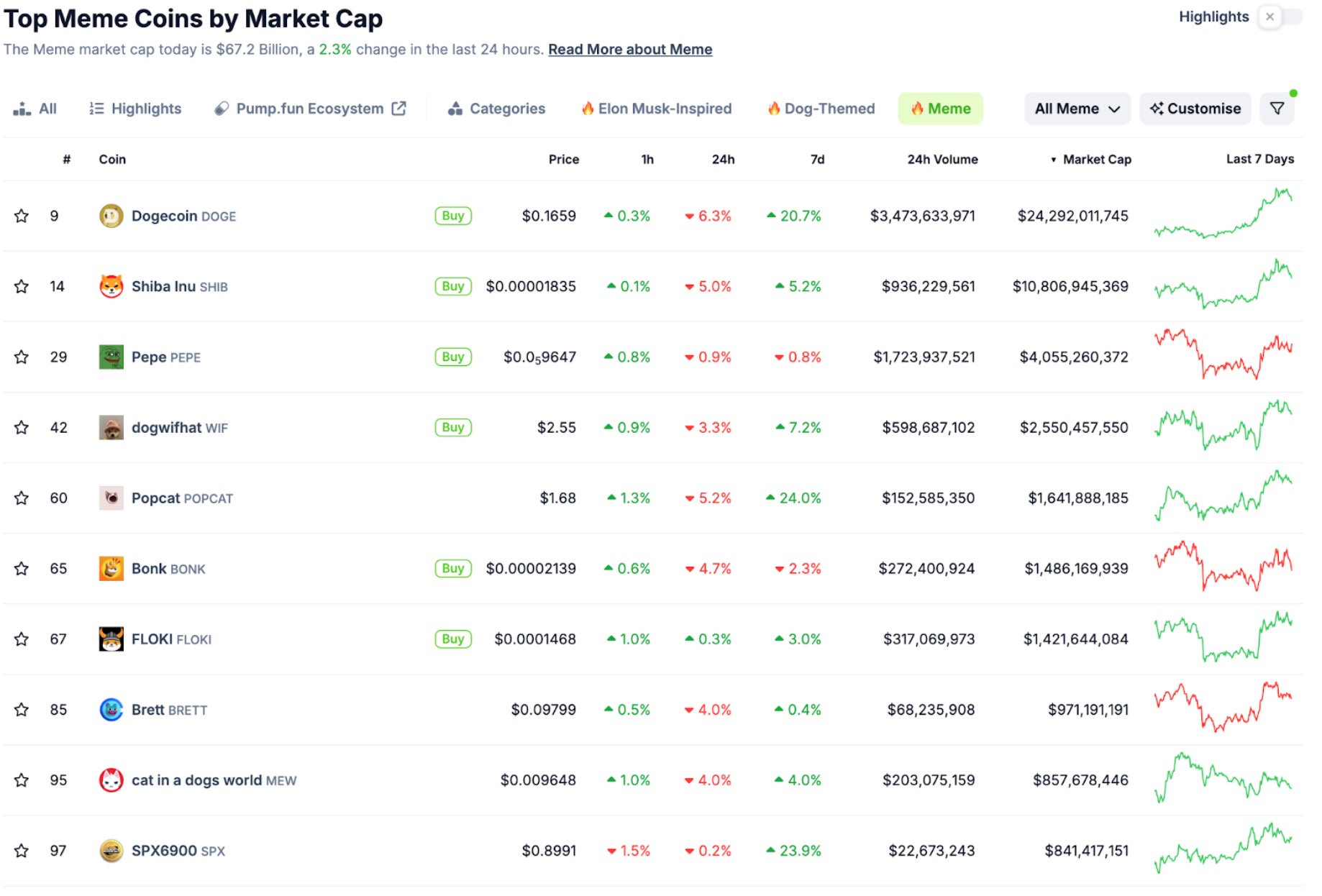Switch to the Dog-Themed tab
The height and width of the screenshot is (896, 1322).
(821, 109)
